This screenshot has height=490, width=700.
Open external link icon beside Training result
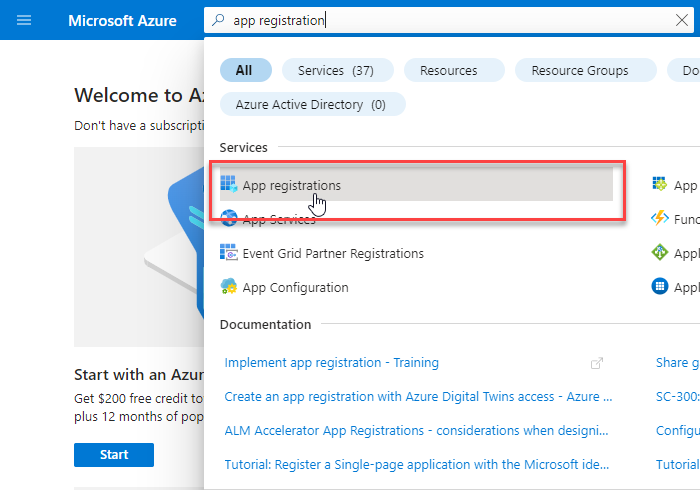point(597,363)
